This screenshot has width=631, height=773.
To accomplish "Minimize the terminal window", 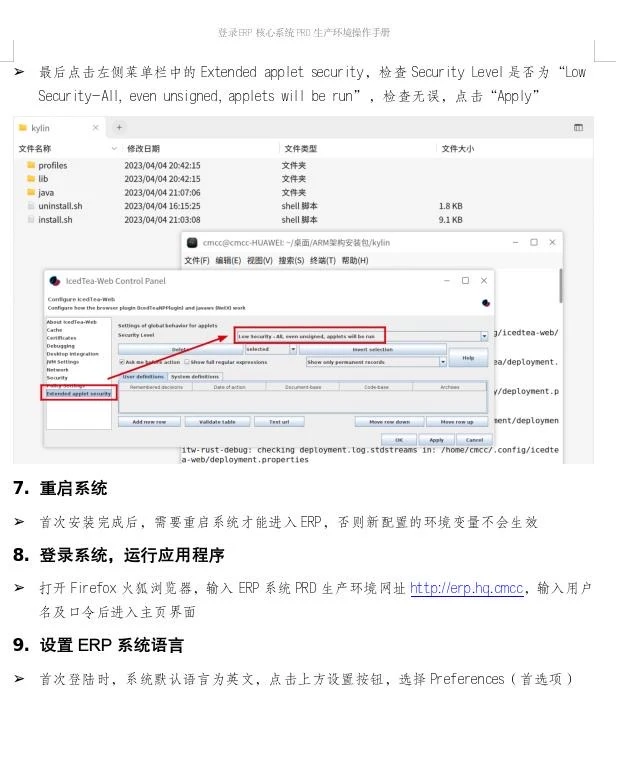I will tap(516, 242).
